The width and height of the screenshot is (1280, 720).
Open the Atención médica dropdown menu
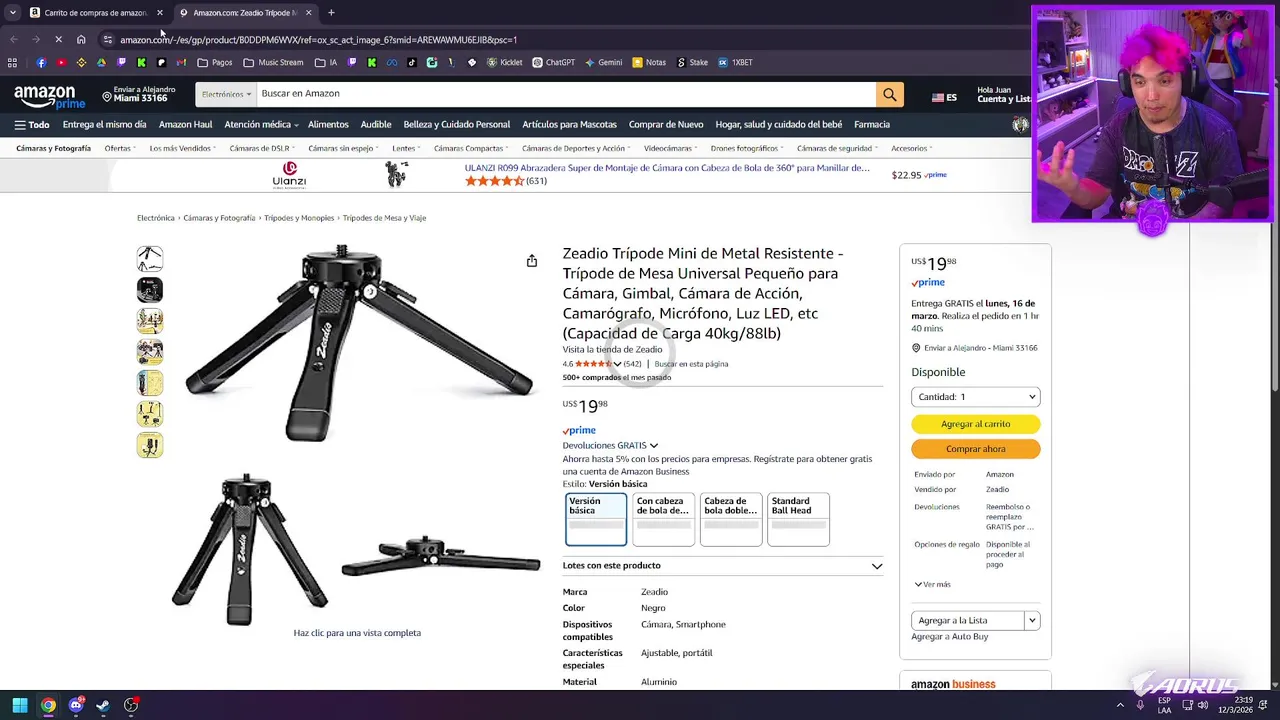click(x=261, y=125)
